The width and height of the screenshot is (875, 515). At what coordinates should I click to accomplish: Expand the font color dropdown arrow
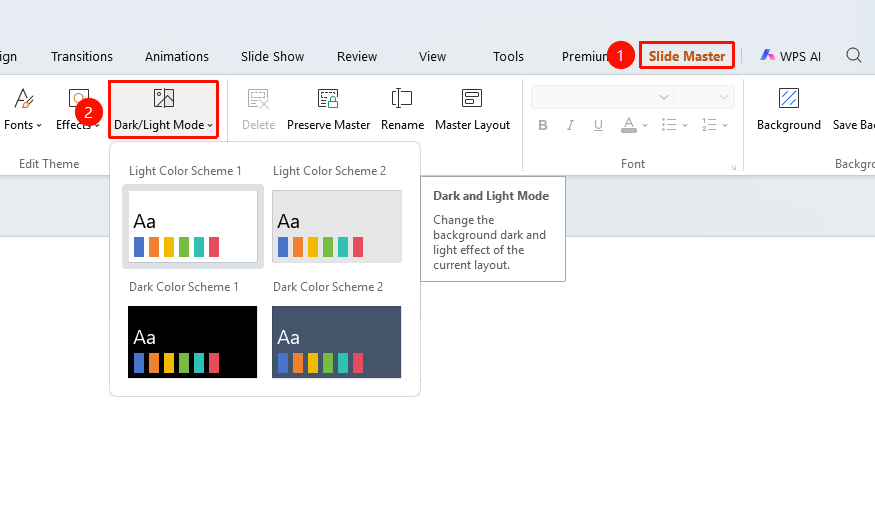pos(645,126)
